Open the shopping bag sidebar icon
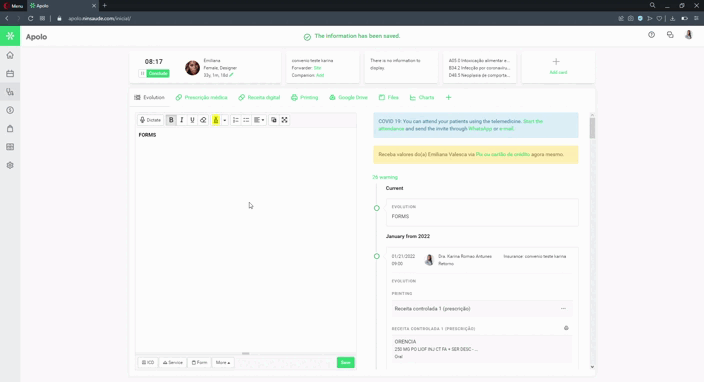The height and width of the screenshot is (382, 704). [x=10, y=129]
